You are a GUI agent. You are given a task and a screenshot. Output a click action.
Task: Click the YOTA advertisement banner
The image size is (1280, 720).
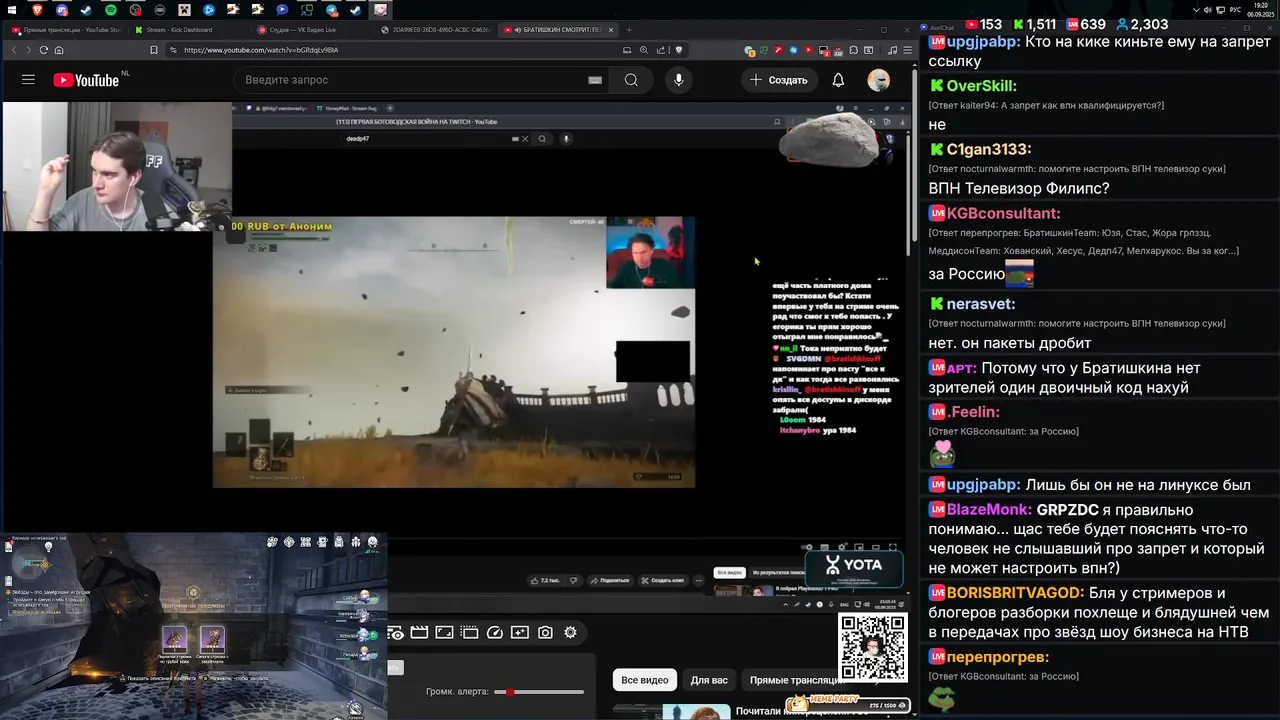(855, 567)
